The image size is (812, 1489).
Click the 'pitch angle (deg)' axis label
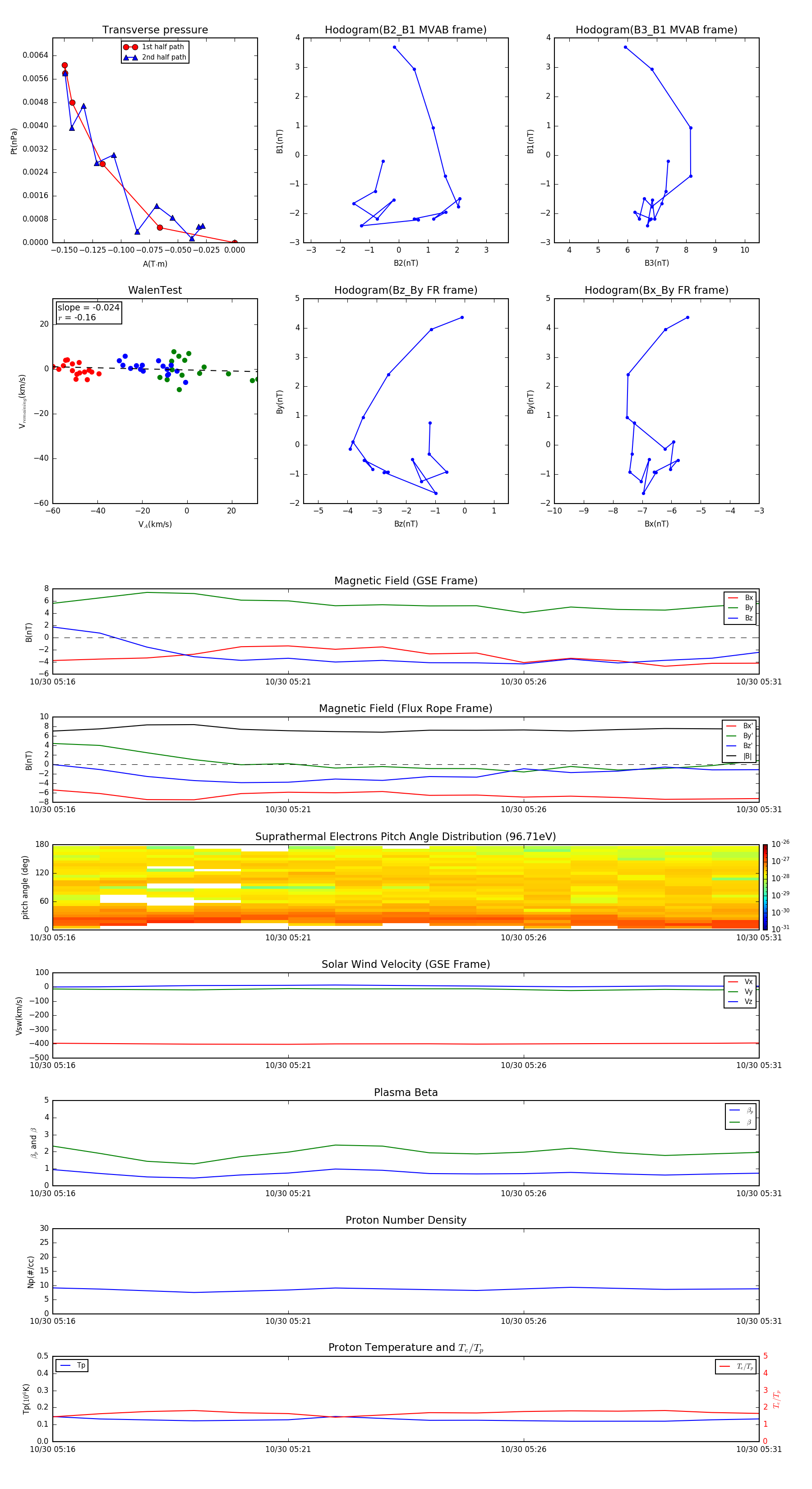click(25, 887)
